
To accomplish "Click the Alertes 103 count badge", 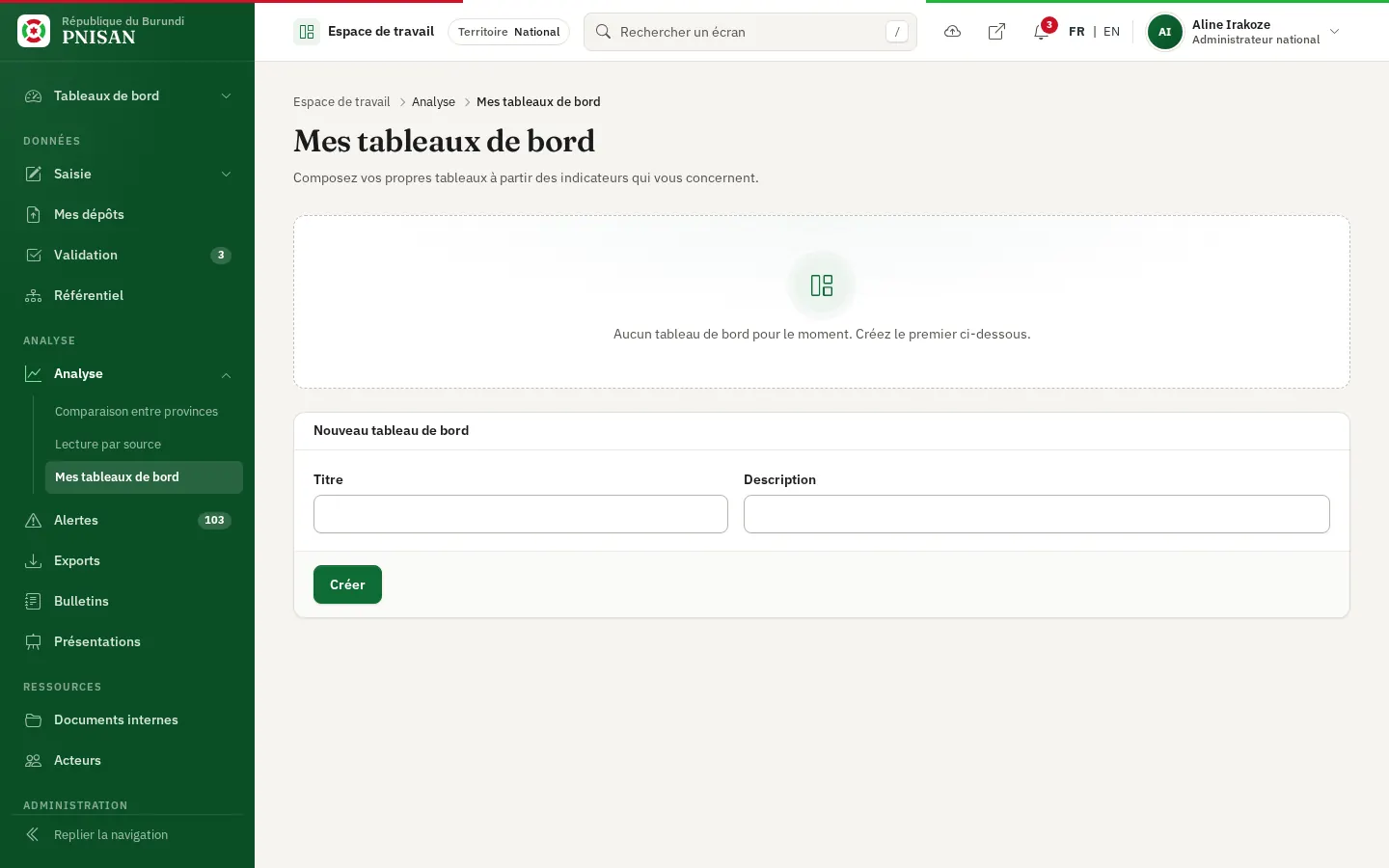I will (214, 520).
